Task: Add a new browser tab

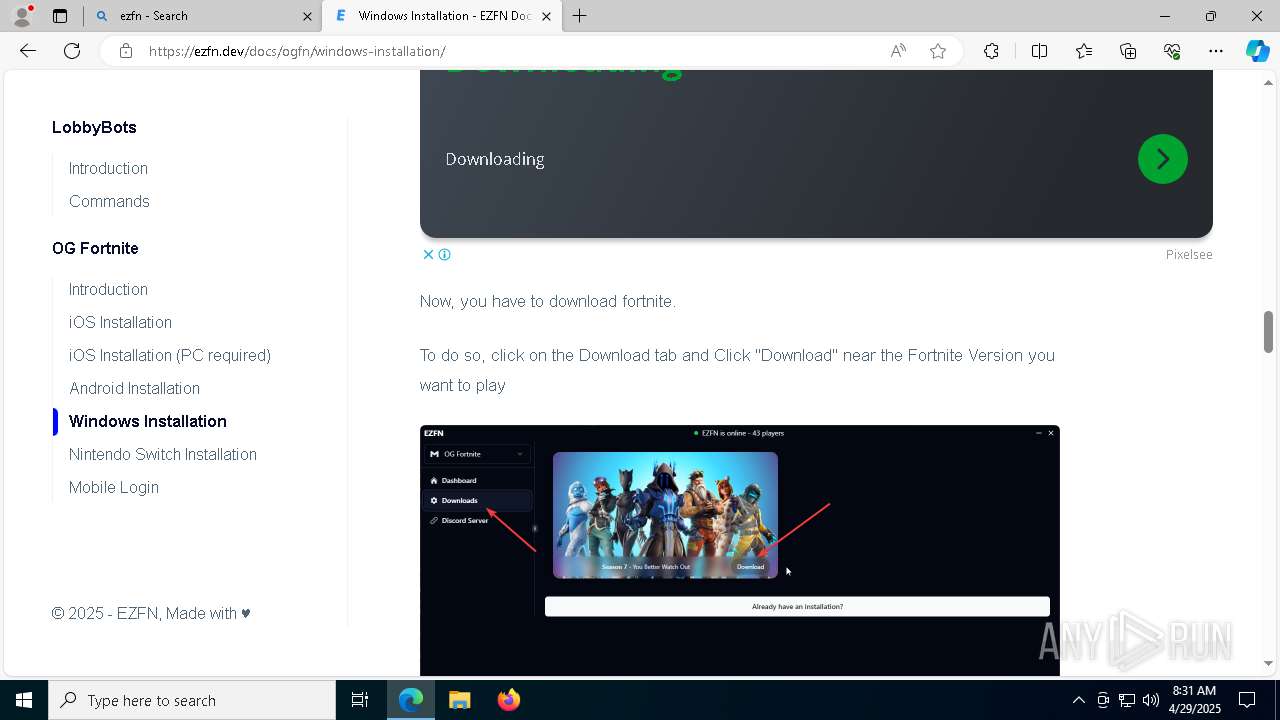Action: point(580,16)
